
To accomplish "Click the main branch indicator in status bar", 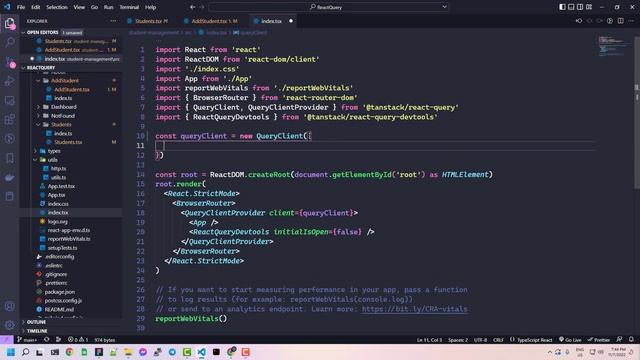I will 27,340.
